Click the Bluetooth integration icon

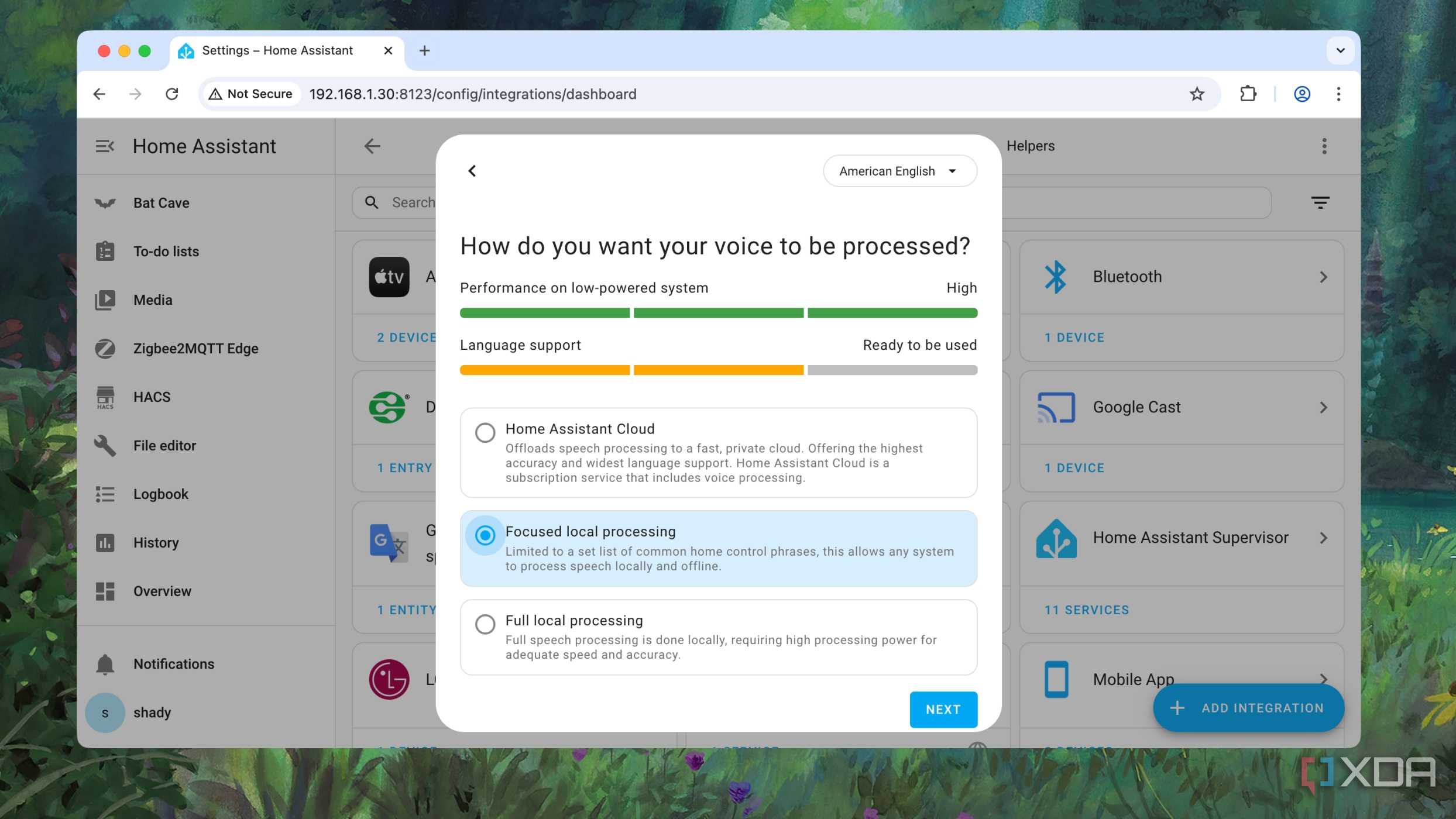pos(1055,277)
